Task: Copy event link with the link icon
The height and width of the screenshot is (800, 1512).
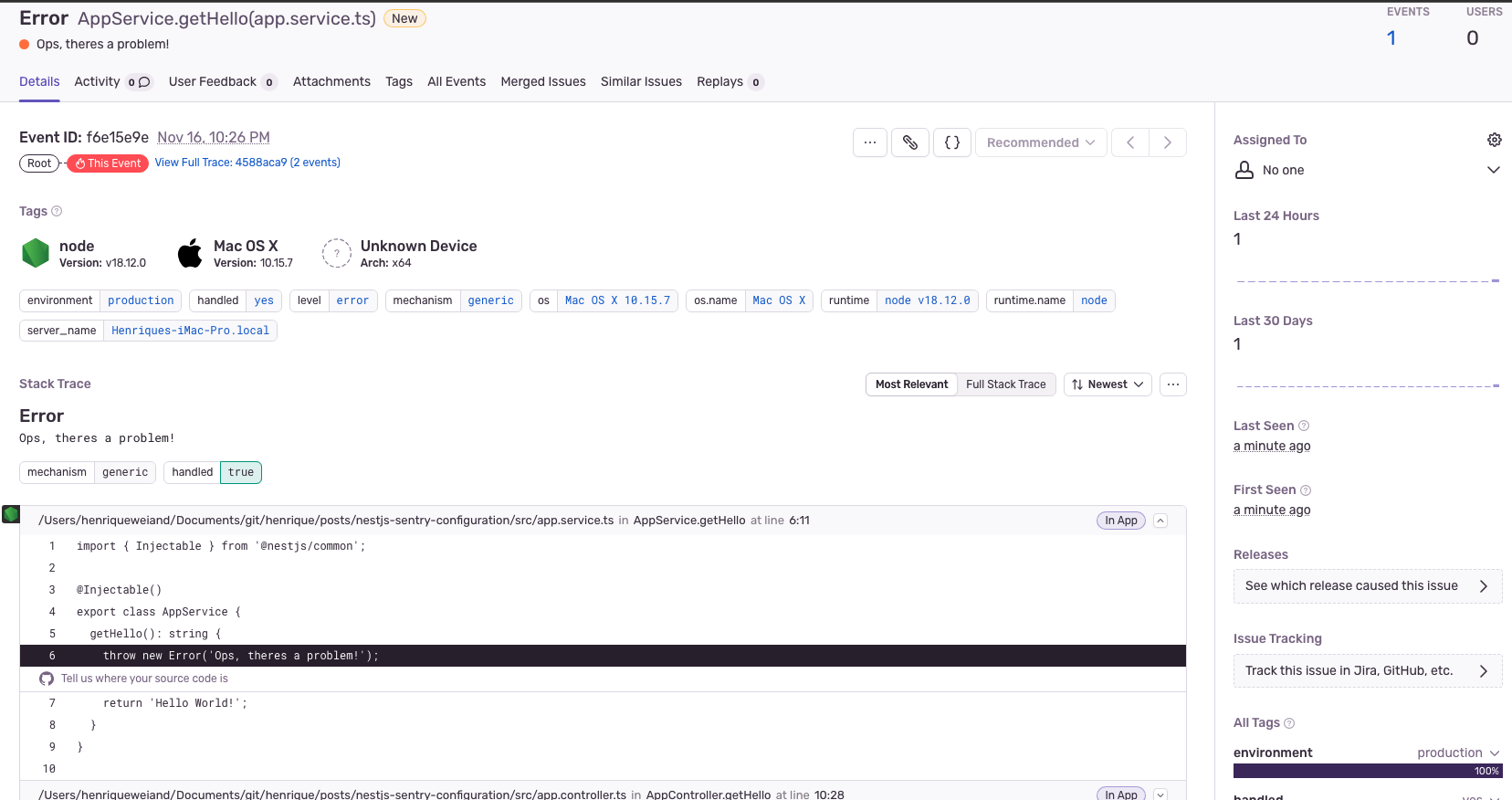Action: coord(910,142)
